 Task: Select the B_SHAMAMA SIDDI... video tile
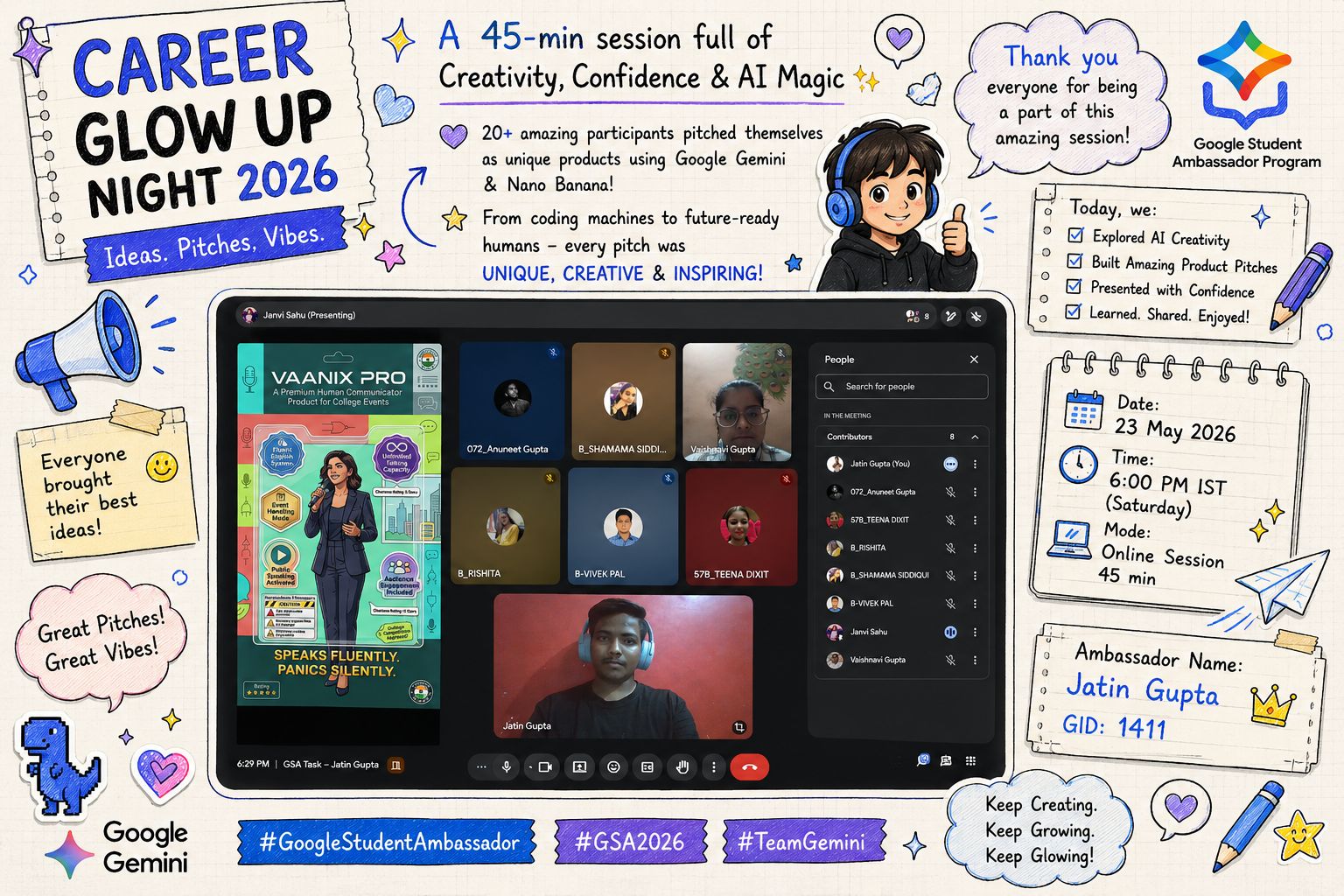(623, 401)
